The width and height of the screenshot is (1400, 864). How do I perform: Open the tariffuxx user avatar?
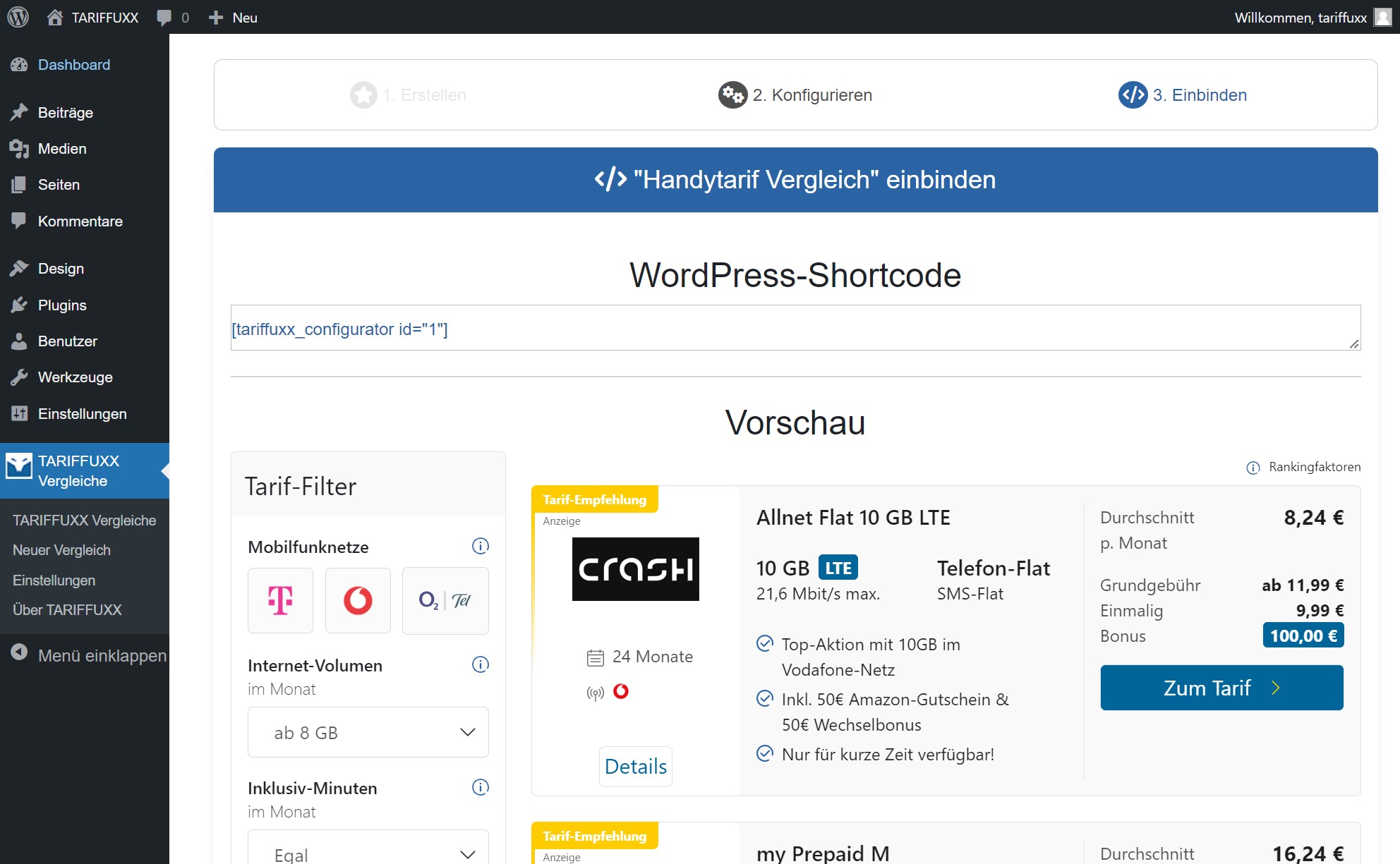click(x=1382, y=17)
